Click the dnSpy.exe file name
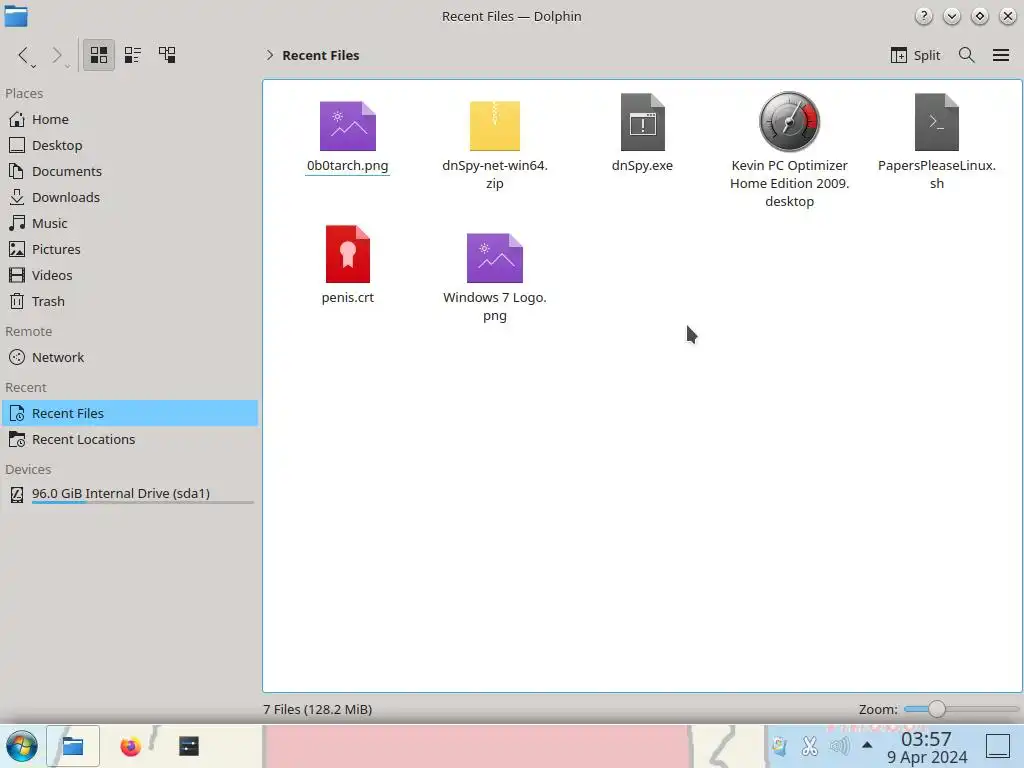Screen dimensions: 1024x768 [x=643, y=166]
